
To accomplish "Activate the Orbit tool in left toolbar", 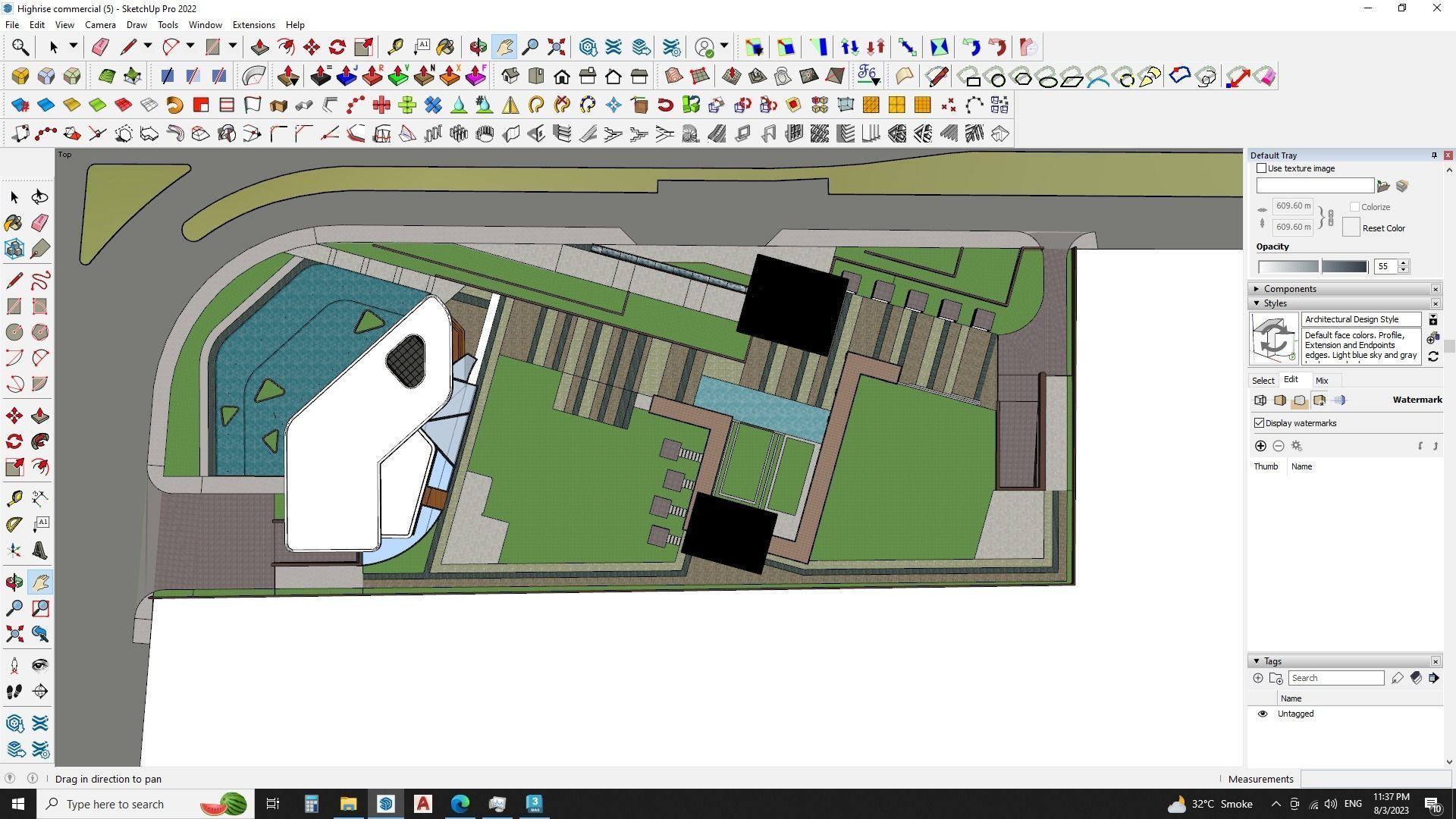I will 14,582.
